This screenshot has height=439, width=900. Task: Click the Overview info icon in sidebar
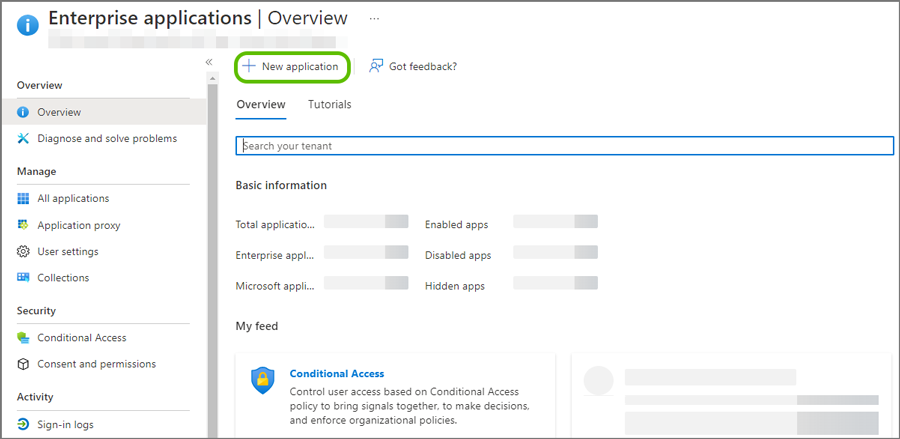[24, 112]
